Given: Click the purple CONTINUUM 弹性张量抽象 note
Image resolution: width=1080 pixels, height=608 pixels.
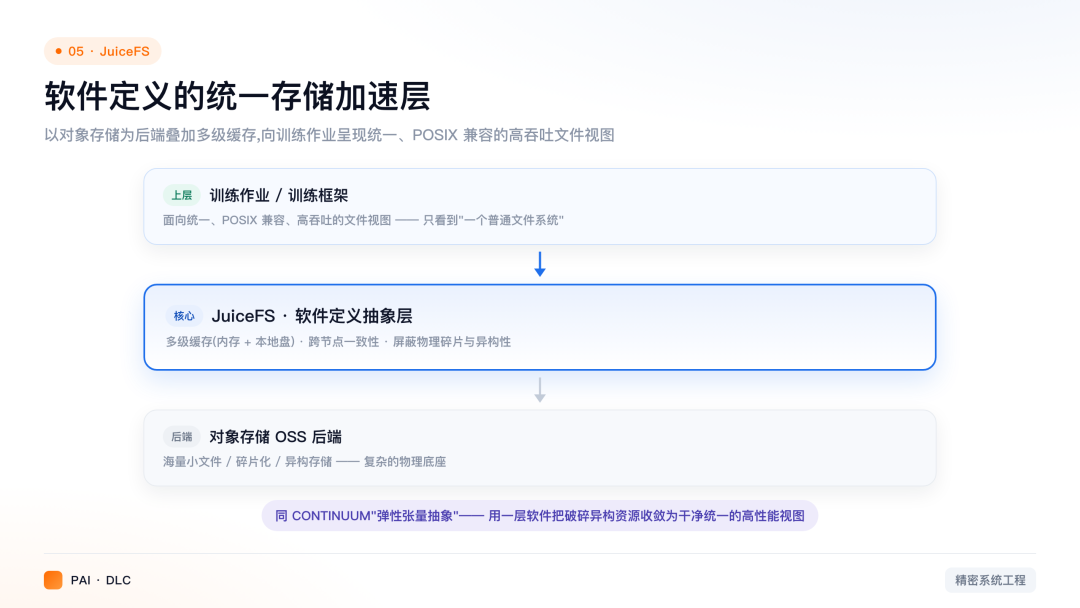Looking at the screenshot, I should point(540,516).
